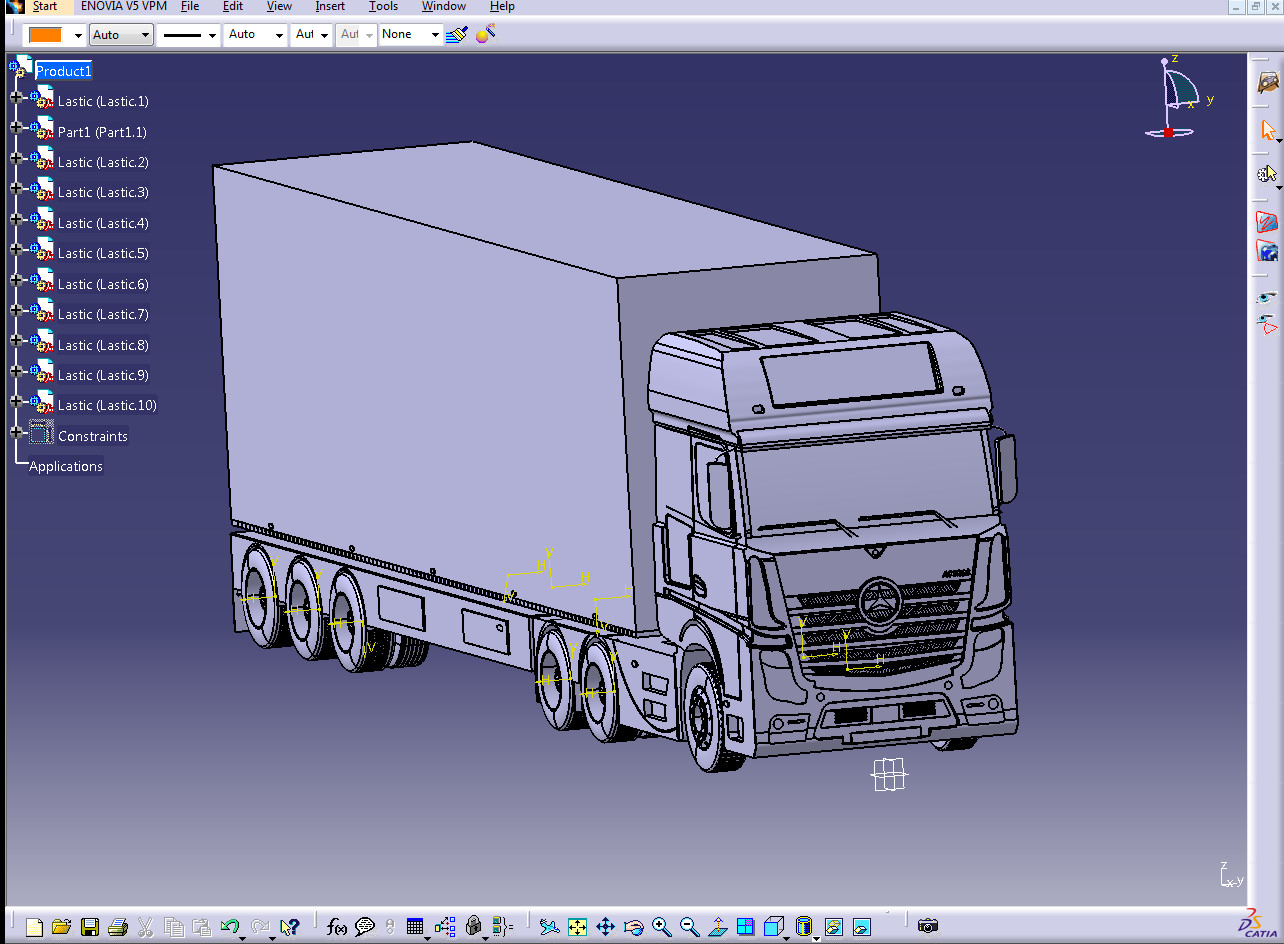Select the Applications tree entry
The image size is (1284, 944).
66,467
